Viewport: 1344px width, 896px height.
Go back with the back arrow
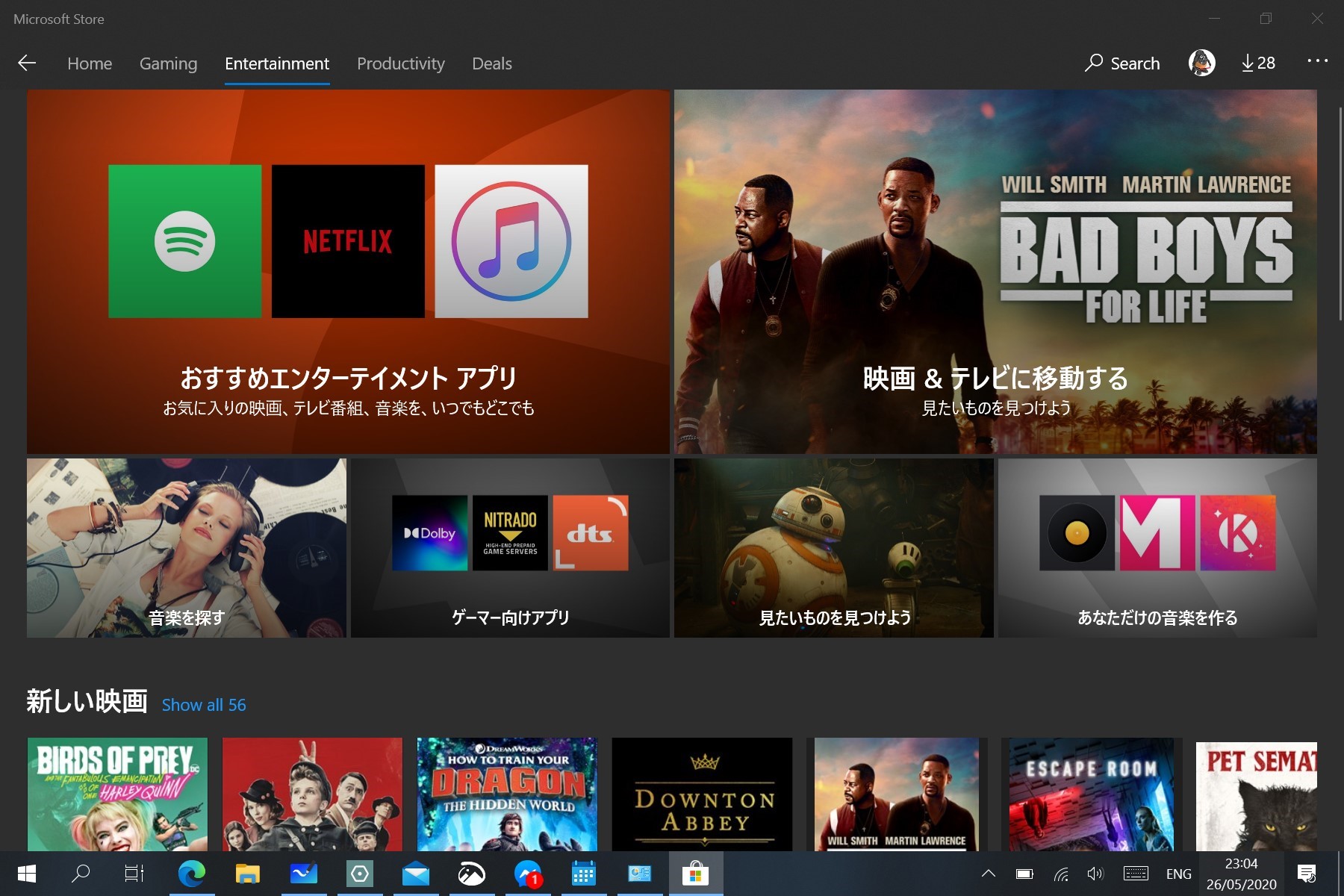[27, 63]
